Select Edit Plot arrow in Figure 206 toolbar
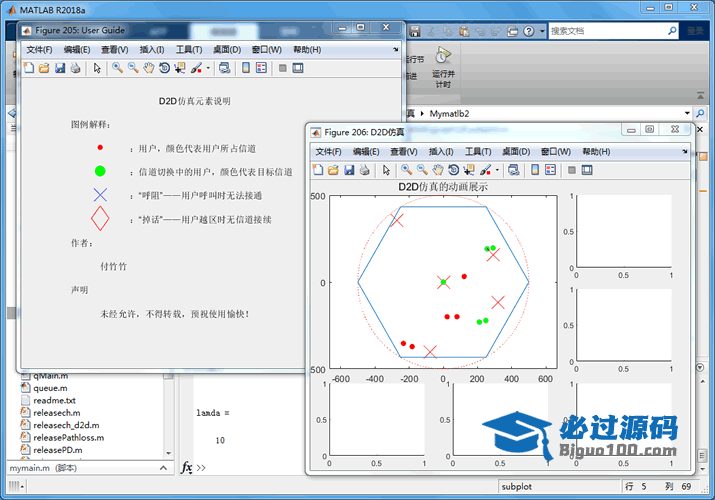The image size is (715, 500). coord(386,170)
